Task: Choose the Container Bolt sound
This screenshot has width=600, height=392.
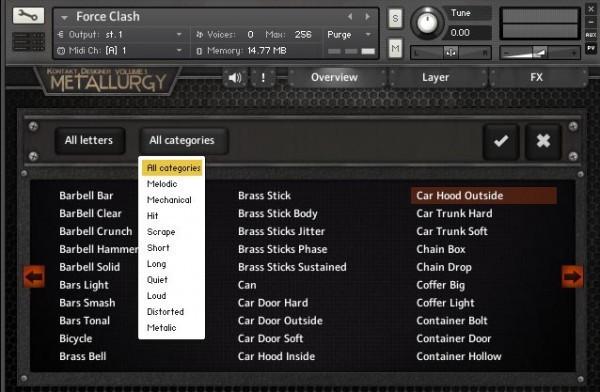Action: click(452, 321)
